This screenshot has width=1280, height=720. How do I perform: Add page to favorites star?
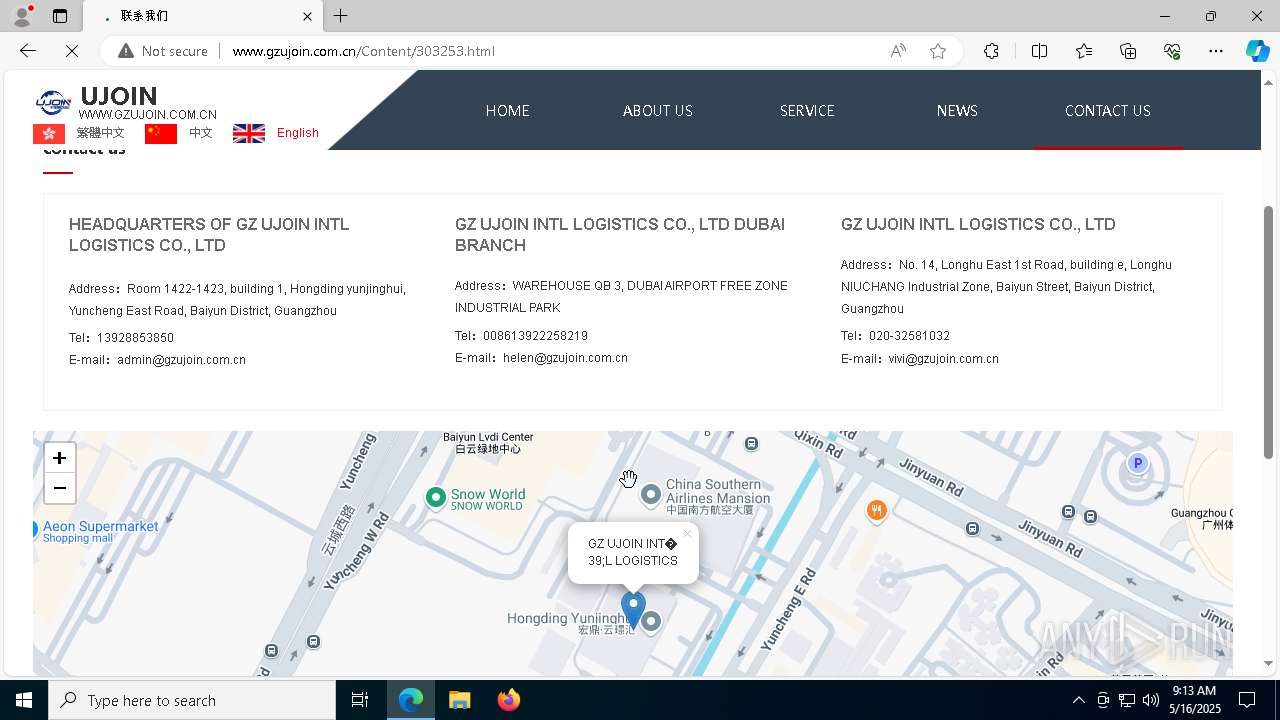[x=938, y=51]
